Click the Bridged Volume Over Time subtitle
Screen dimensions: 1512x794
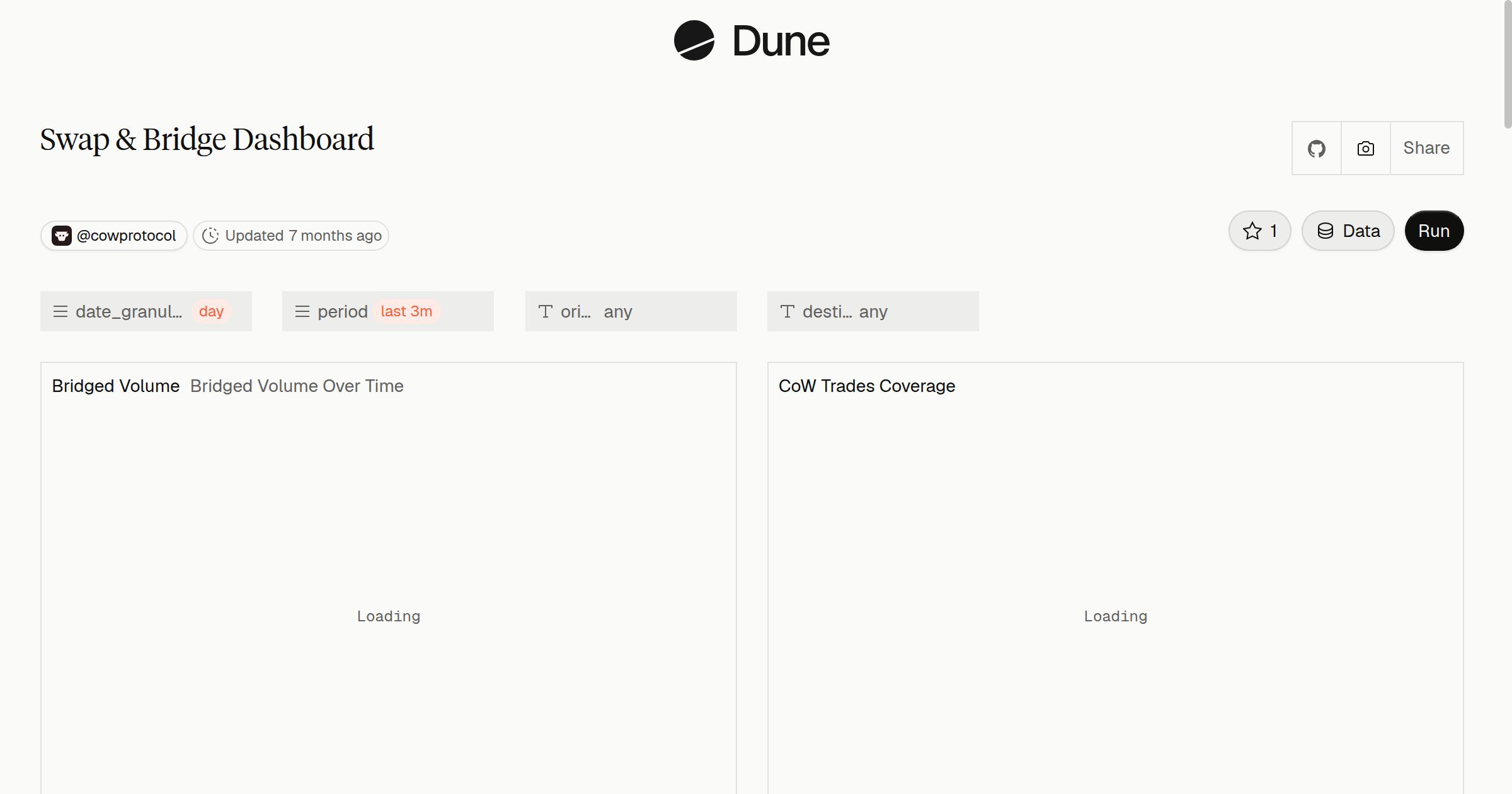[x=297, y=386]
